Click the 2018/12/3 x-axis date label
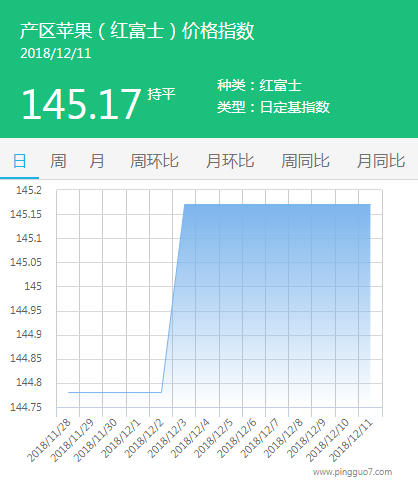 pos(167,439)
